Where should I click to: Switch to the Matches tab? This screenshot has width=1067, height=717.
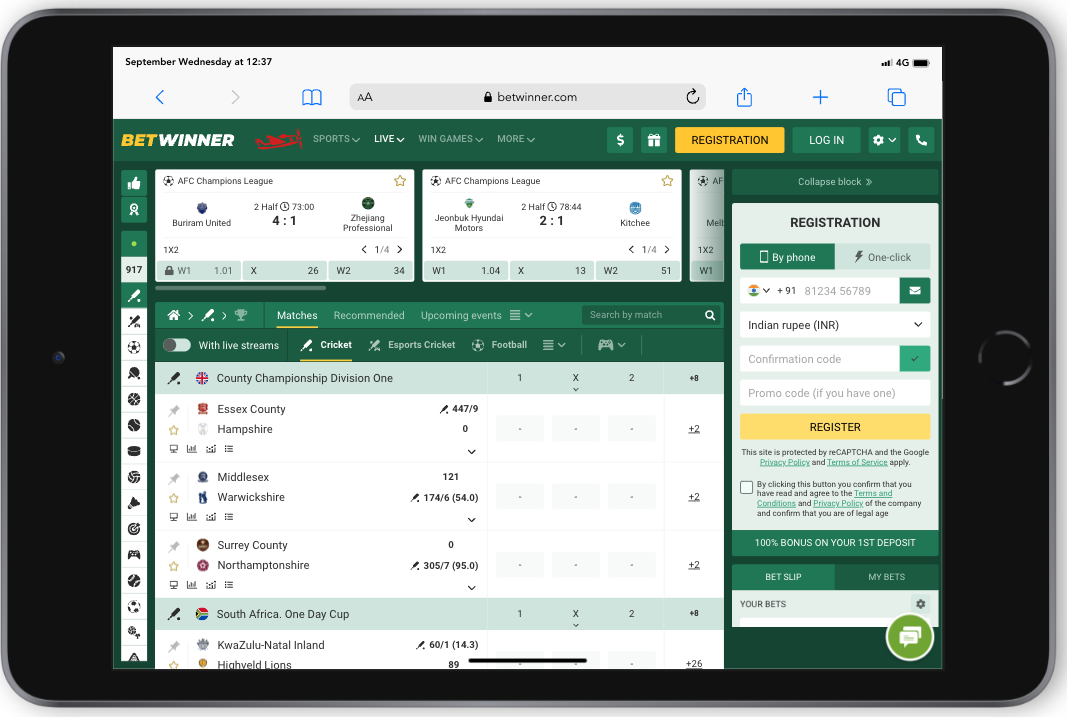[297, 316]
